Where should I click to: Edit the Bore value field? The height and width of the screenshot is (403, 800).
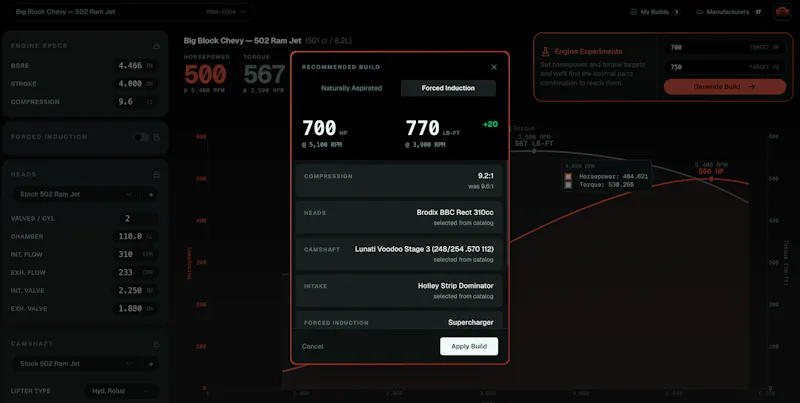135,66
